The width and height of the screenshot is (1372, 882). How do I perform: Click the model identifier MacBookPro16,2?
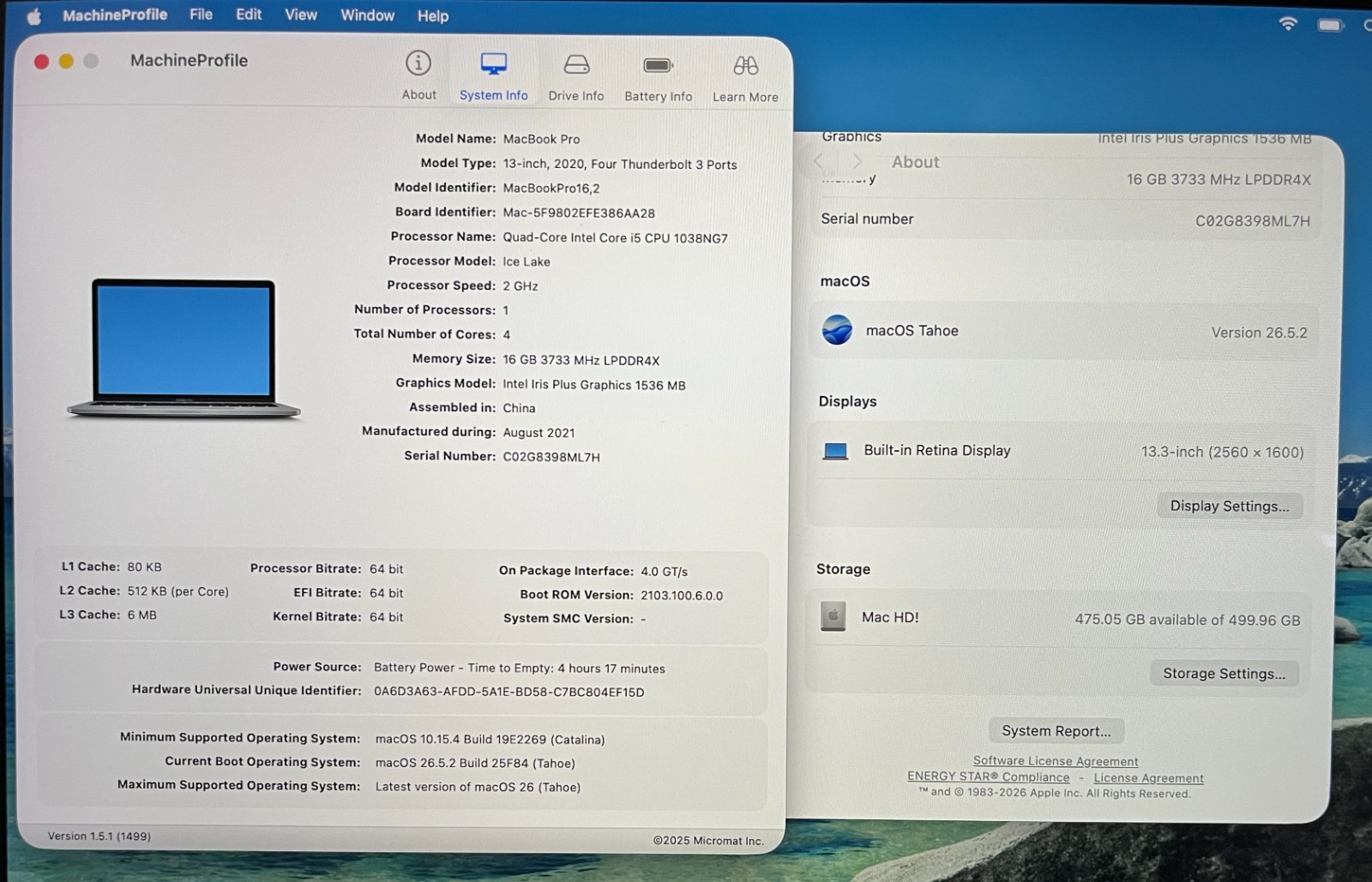pos(551,188)
